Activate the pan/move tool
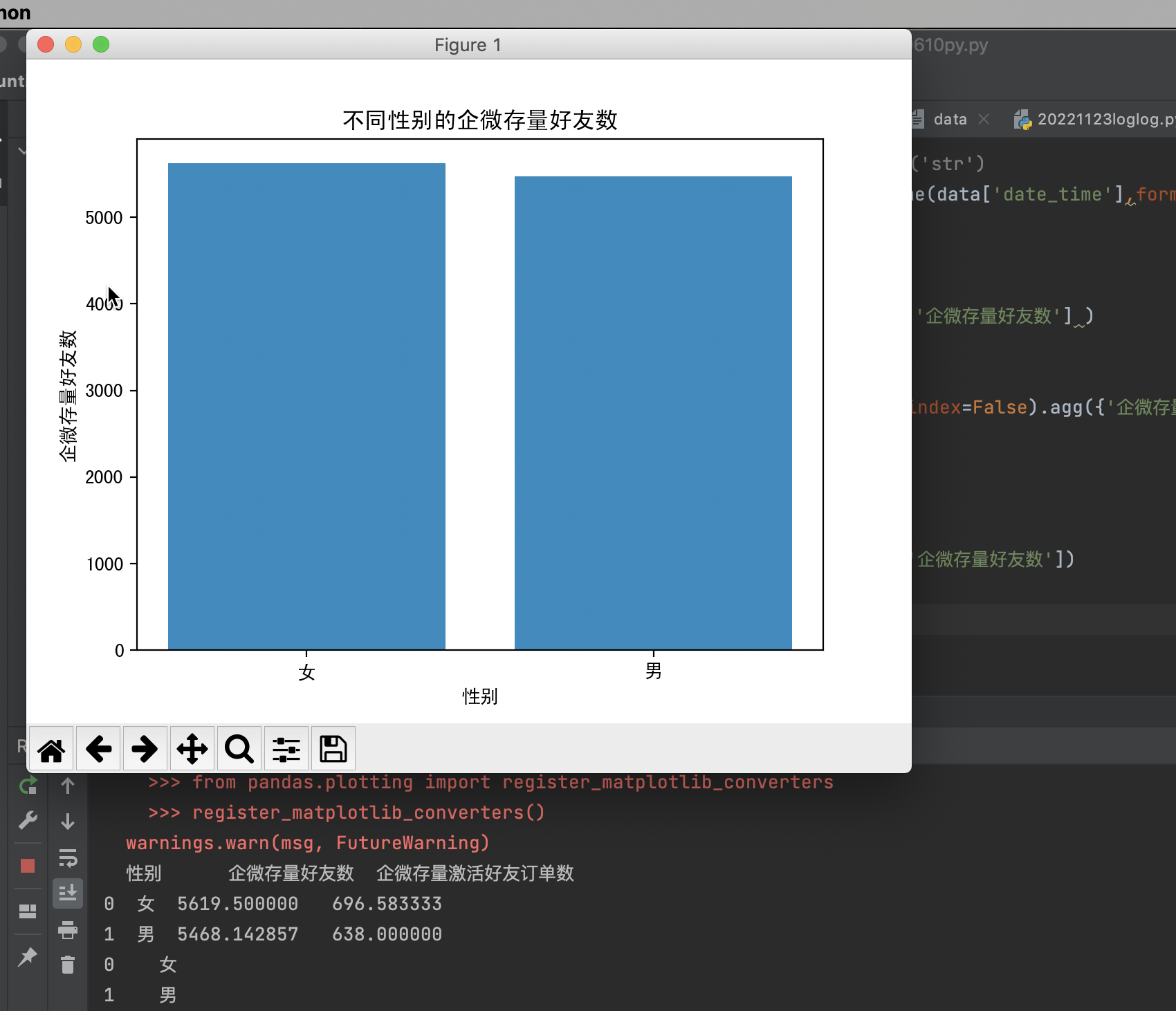The width and height of the screenshot is (1176, 1011). point(192,748)
